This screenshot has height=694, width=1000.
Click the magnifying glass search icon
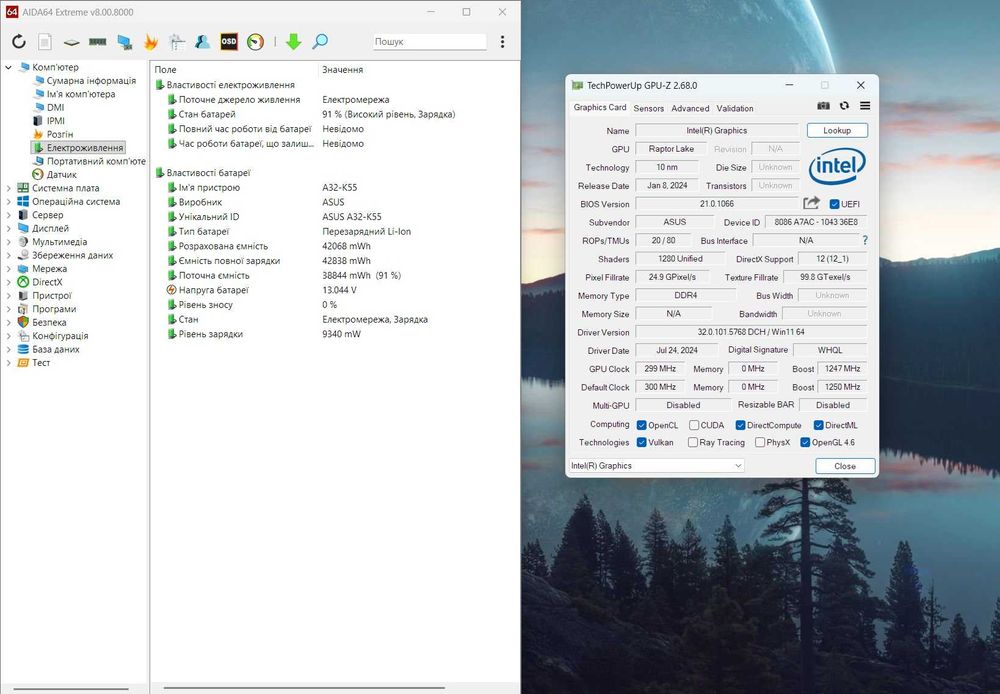pos(320,42)
